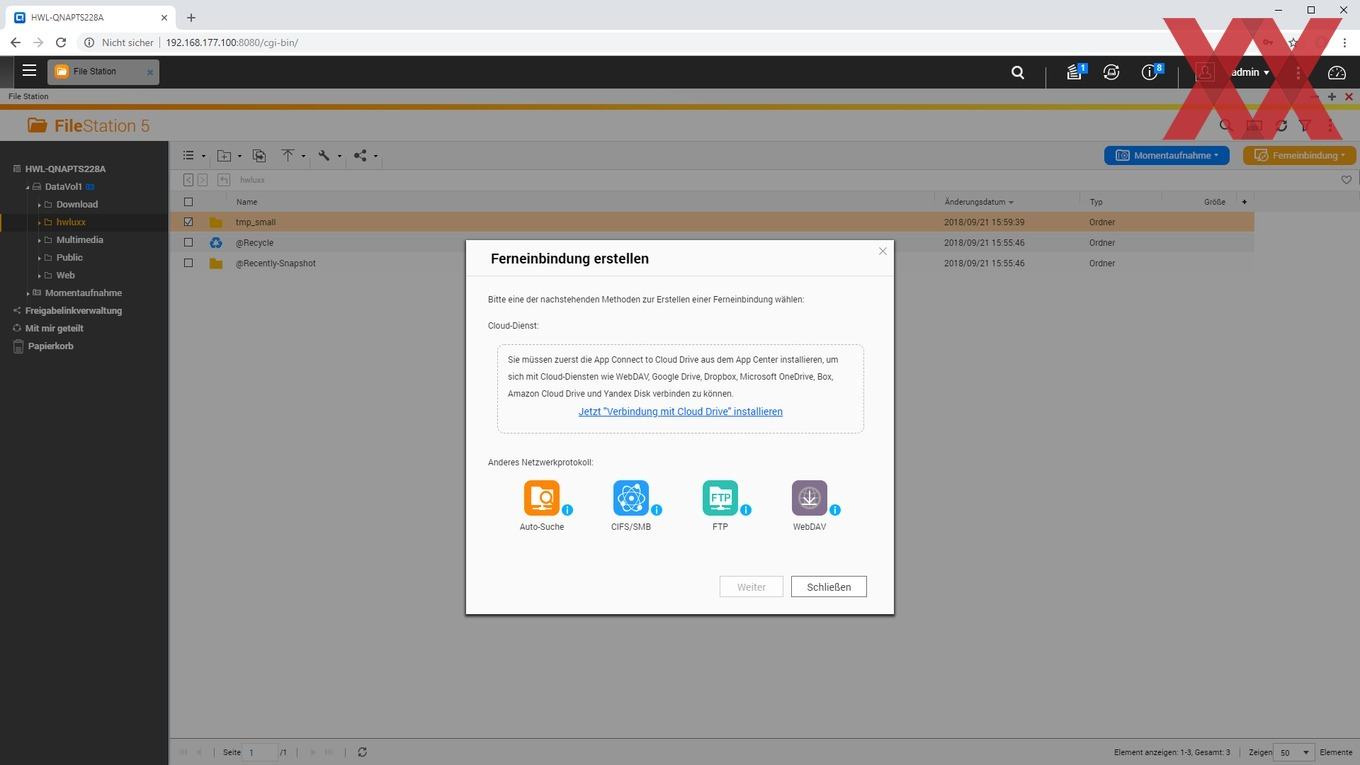Select HWL-QNAPTS228A root in the sidebar
Viewport: 1360px width, 765px height.
(65, 169)
